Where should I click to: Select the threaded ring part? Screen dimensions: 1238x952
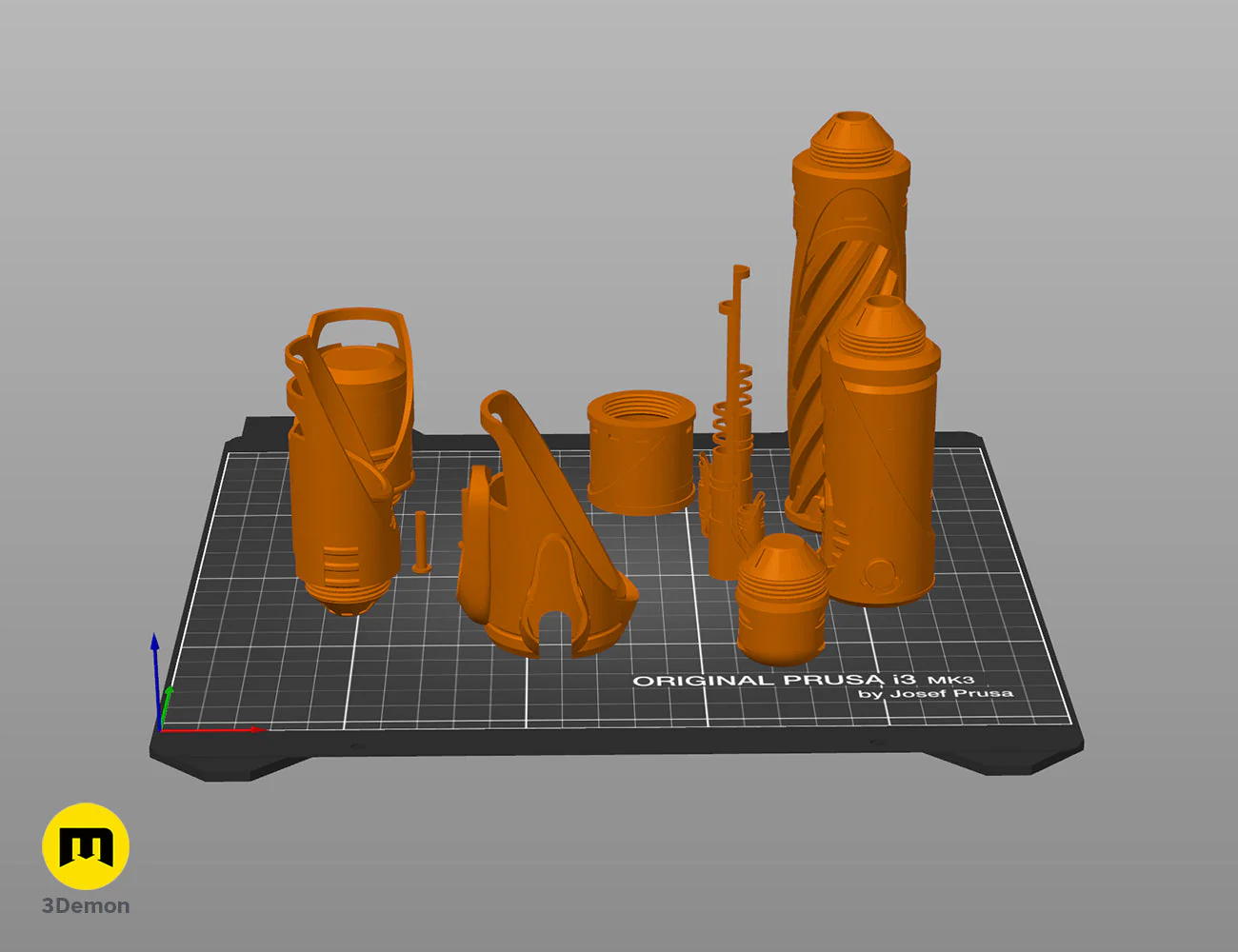[x=640, y=447]
